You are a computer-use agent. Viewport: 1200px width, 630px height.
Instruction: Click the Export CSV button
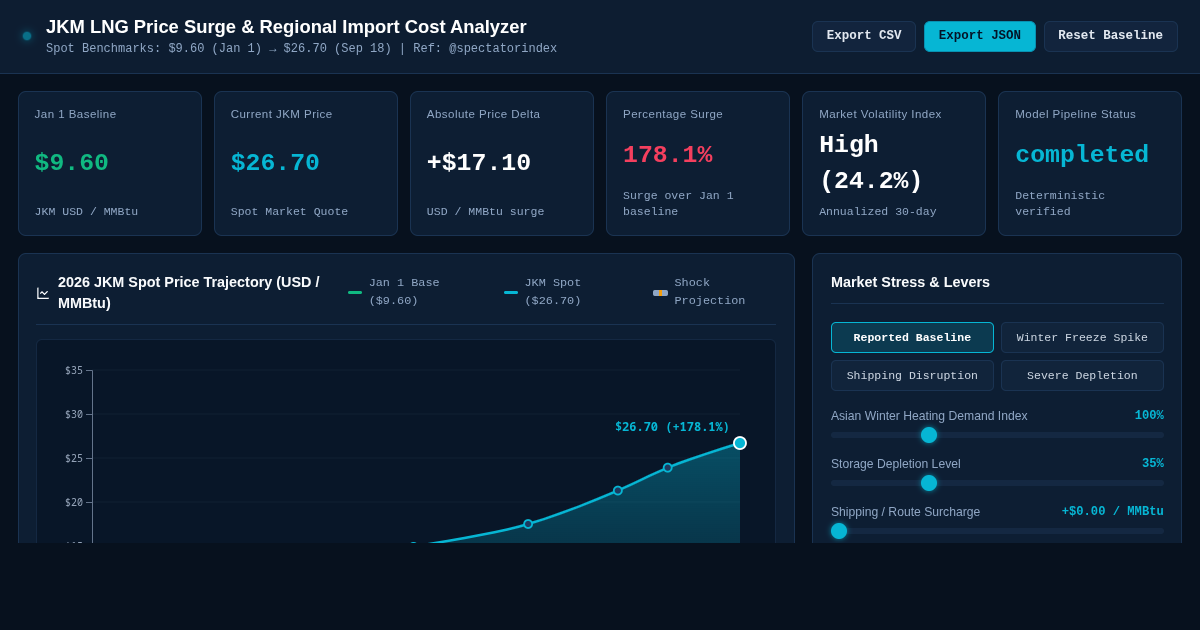864,36
